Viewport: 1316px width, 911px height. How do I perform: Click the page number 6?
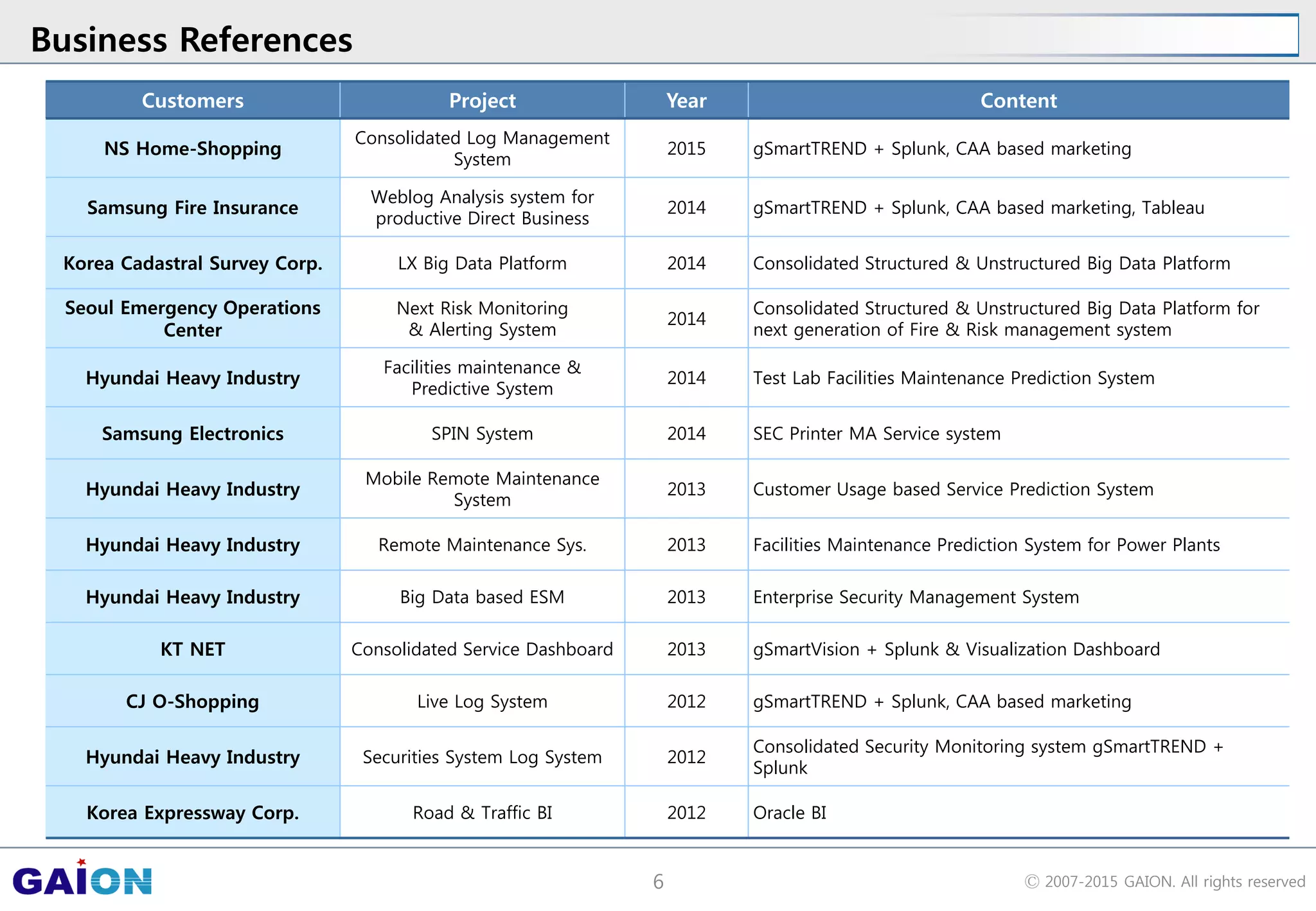click(x=658, y=881)
